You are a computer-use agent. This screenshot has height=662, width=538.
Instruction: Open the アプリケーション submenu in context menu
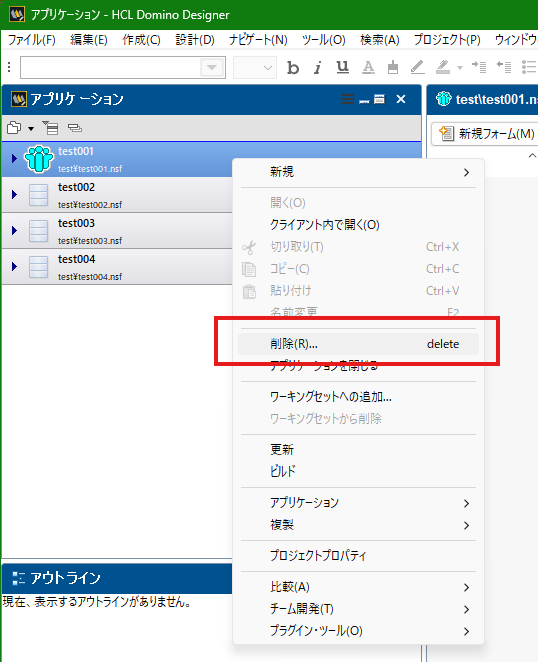click(x=358, y=503)
